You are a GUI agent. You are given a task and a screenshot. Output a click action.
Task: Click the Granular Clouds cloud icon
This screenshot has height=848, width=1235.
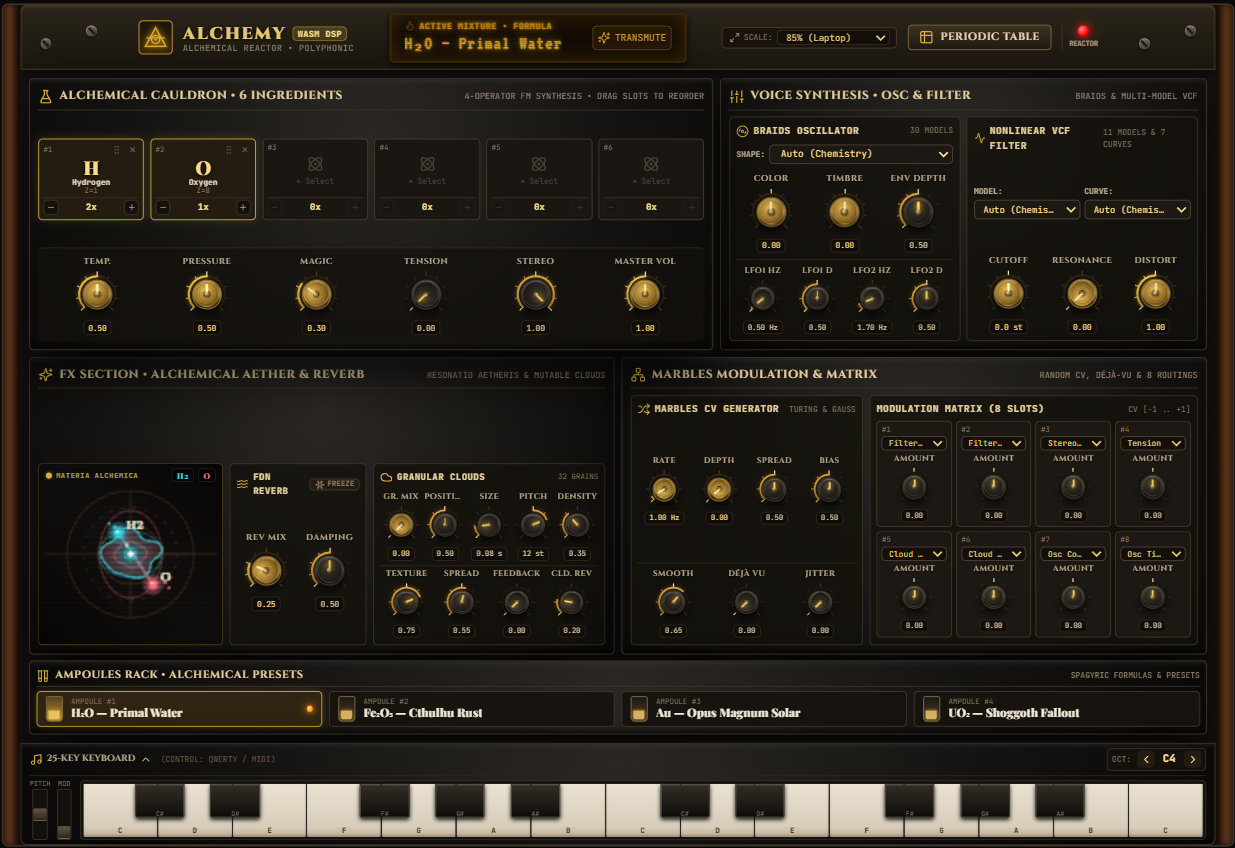386,477
